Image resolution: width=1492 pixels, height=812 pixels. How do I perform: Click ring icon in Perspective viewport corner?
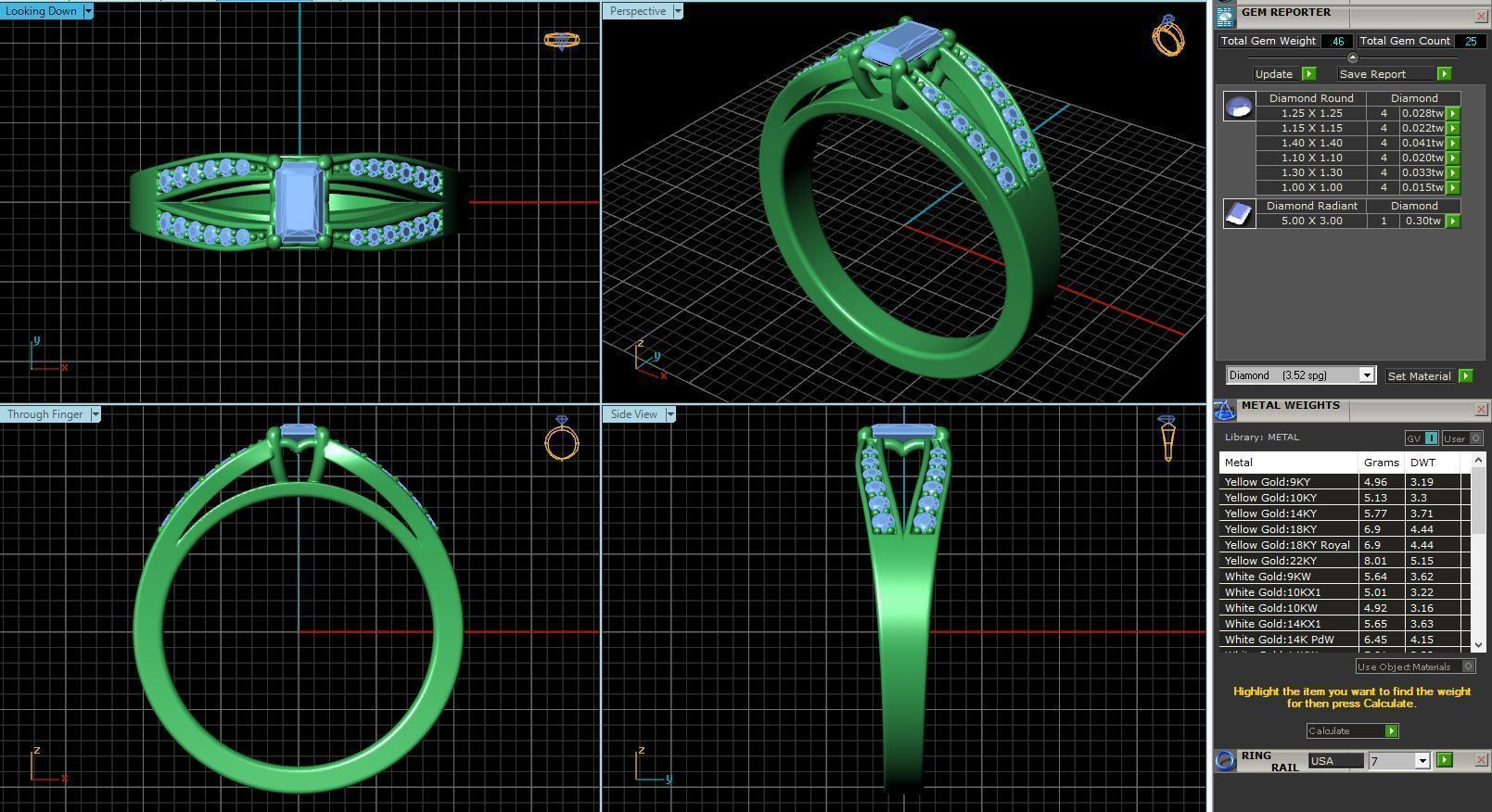pos(1167,35)
